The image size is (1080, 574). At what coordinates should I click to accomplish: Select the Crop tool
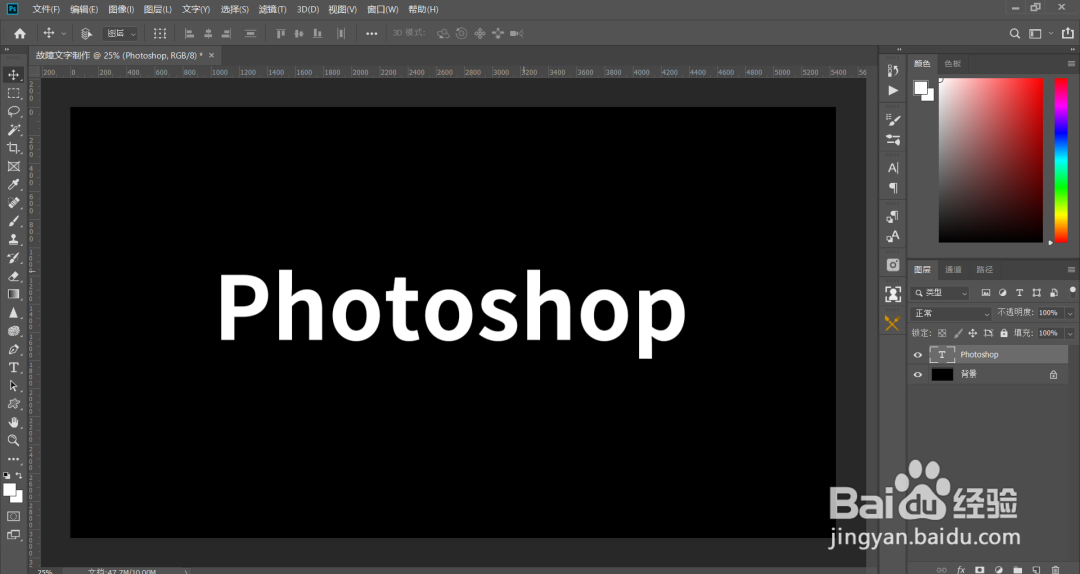coord(13,147)
